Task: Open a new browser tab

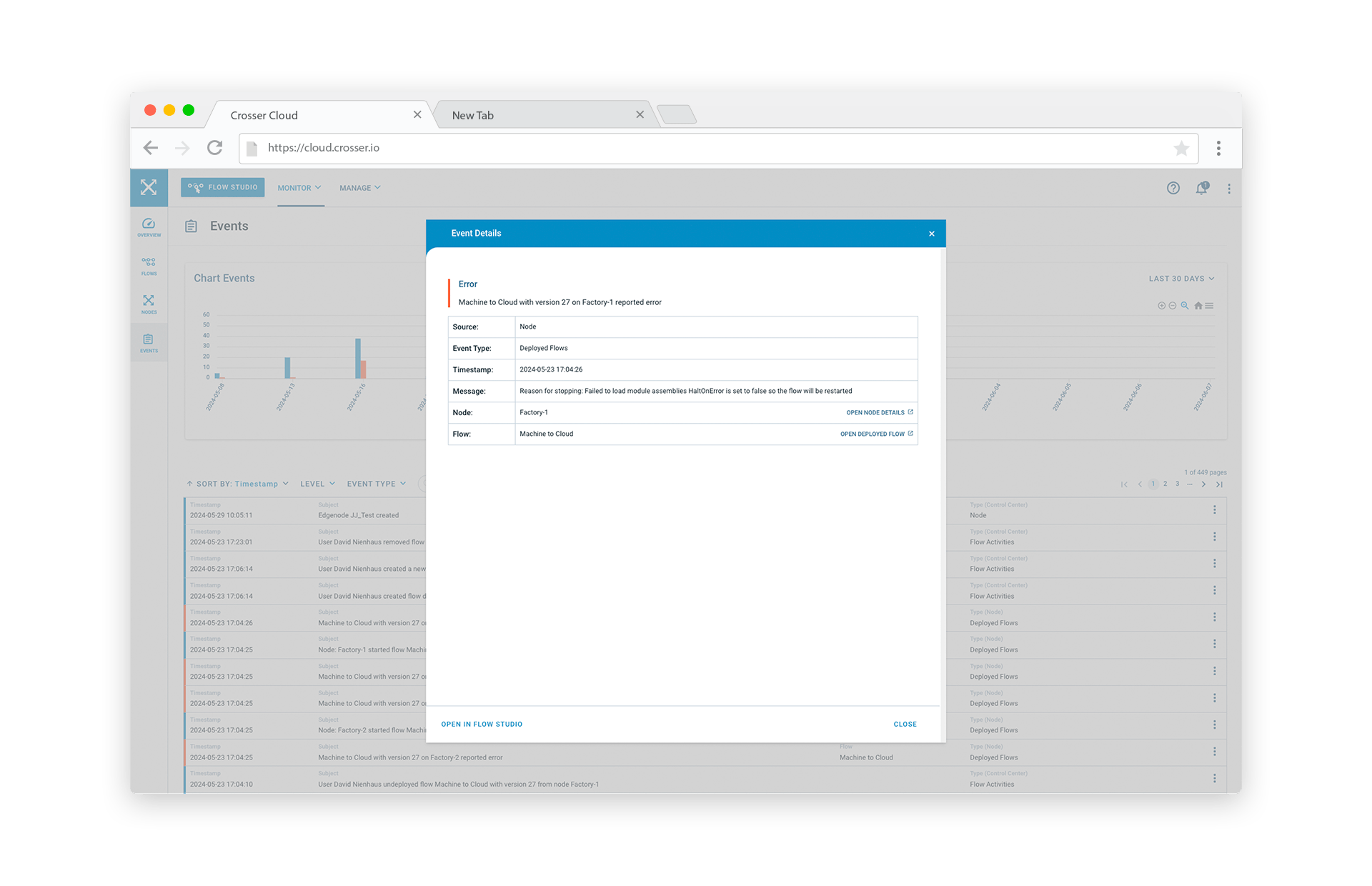Action: 676,114
